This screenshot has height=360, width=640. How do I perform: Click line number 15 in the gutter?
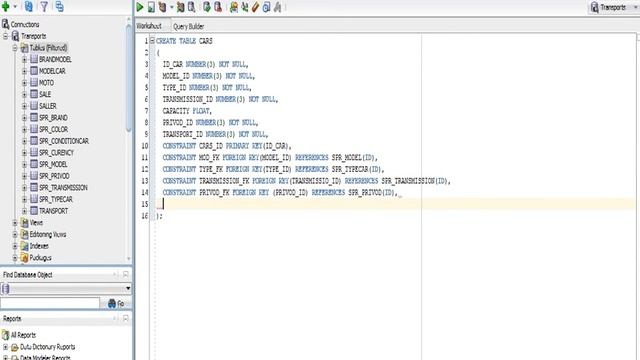pyautogui.click(x=144, y=204)
